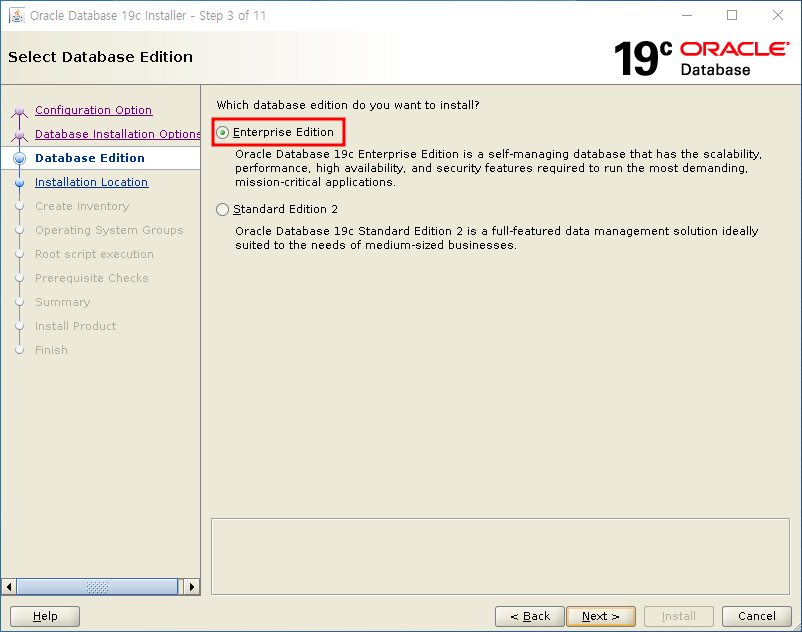Click the message box at the bottom
The image size is (802, 632).
pyautogui.click(x=500, y=556)
